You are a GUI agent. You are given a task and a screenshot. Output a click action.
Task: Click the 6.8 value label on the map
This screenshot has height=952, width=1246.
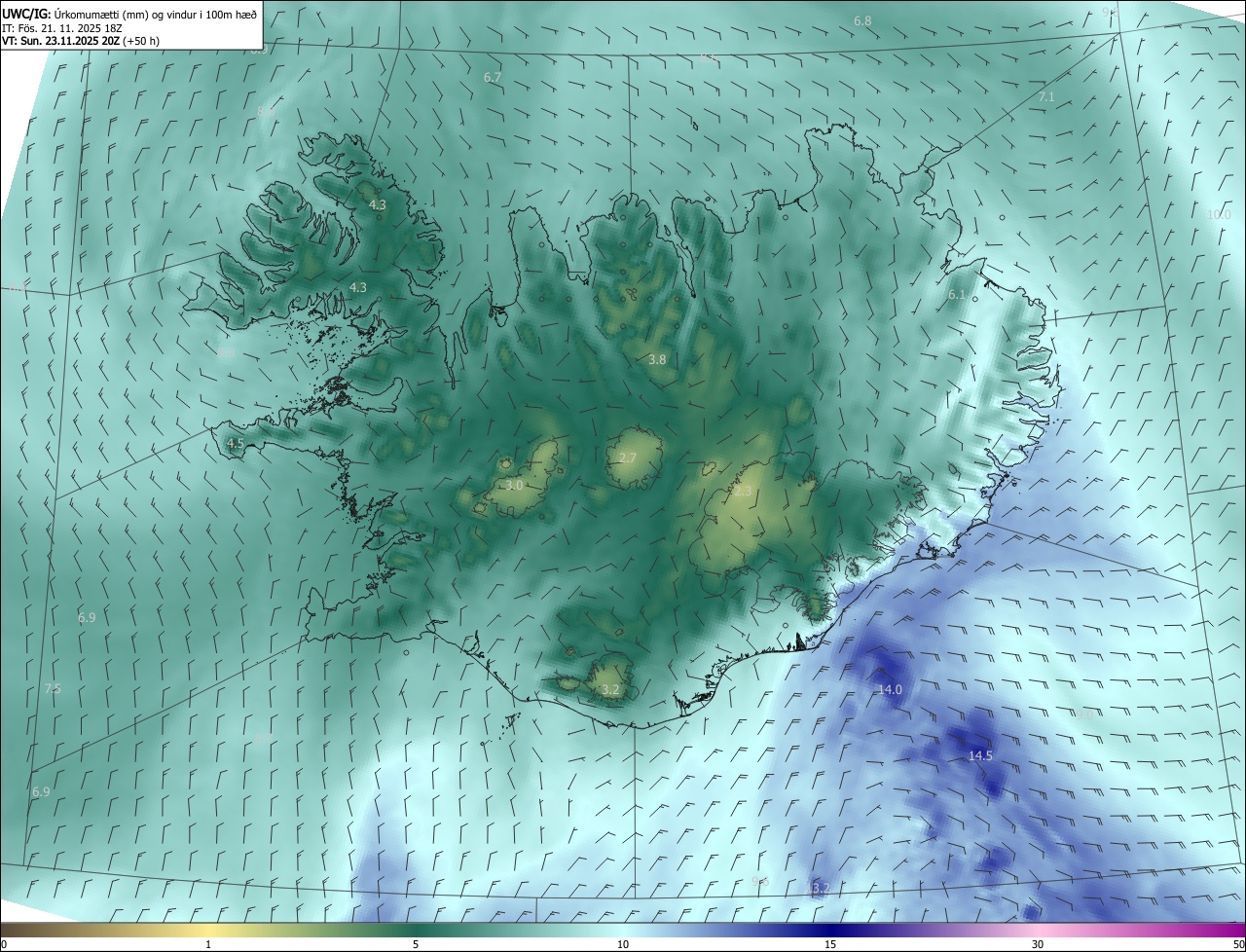click(862, 21)
